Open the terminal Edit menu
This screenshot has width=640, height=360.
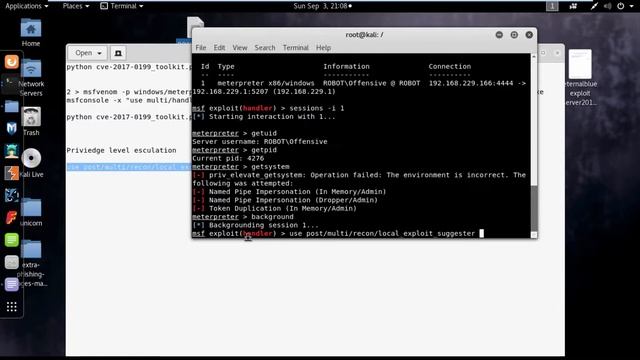point(219,48)
